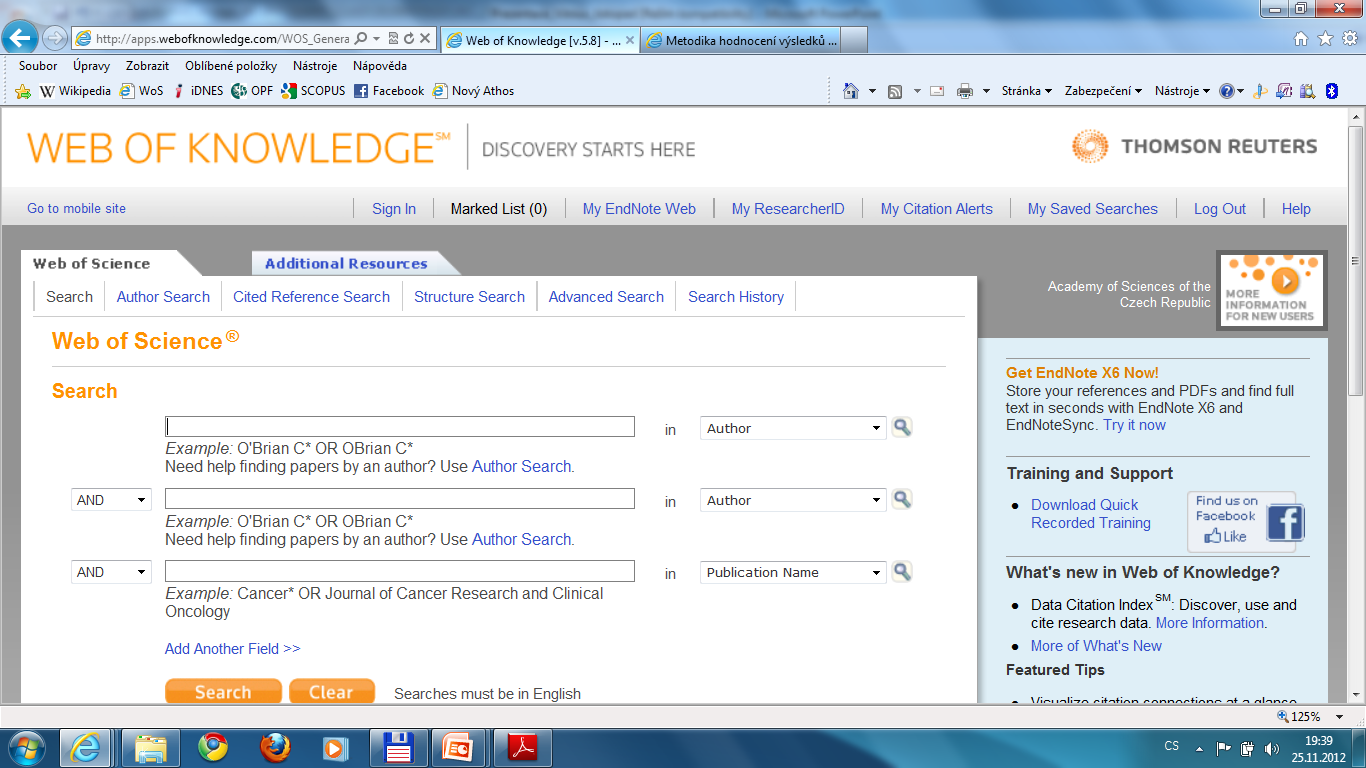This screenshot has height=768, width=1366.
Task: Click the Go to mobile site link
Action: click(x=76, y=208)
